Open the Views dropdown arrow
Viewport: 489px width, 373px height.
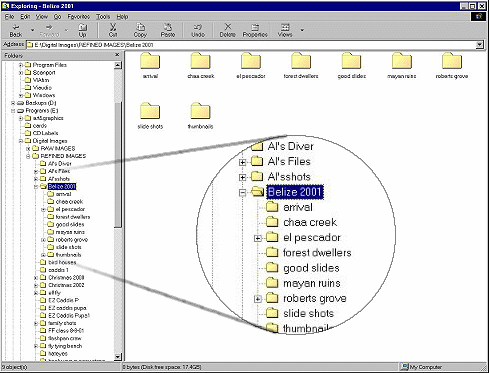302,30
